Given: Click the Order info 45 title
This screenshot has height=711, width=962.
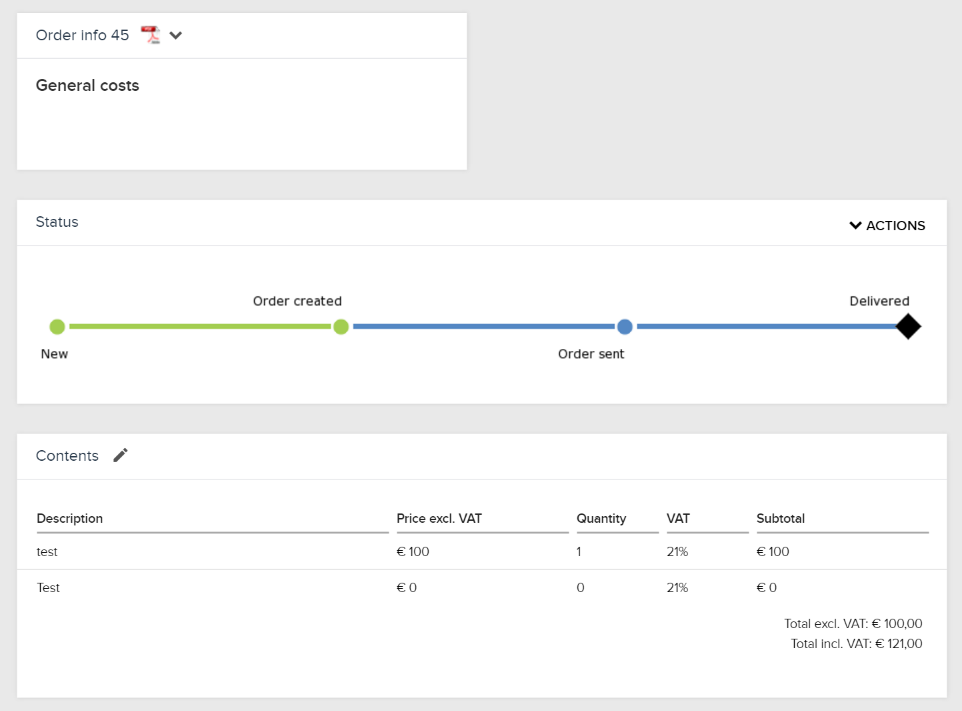Looking at the screenshot, I should (x=82, y=35).
